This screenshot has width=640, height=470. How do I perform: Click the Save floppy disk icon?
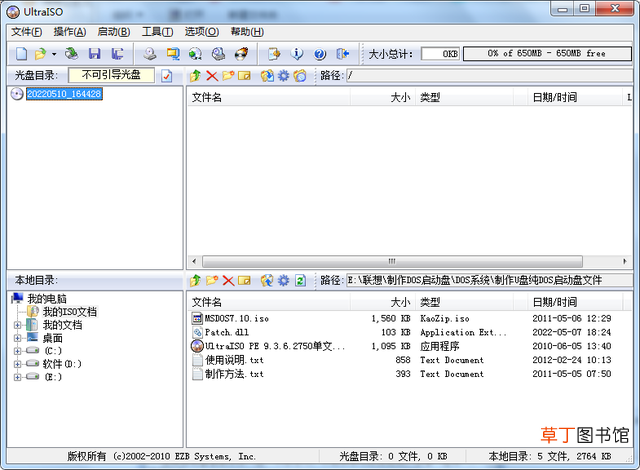point(95,53)
